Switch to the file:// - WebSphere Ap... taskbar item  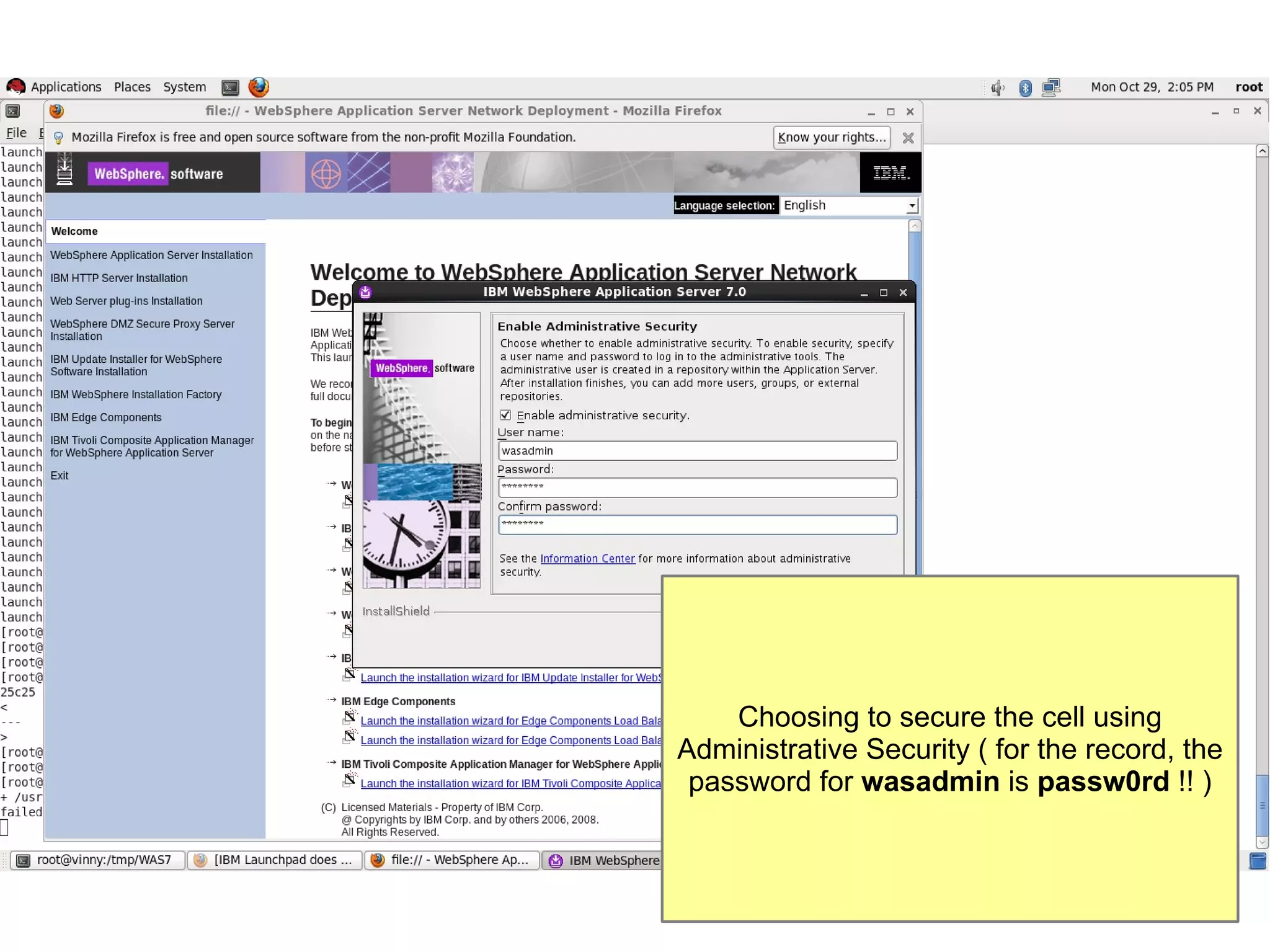click(x=451, y=860)
